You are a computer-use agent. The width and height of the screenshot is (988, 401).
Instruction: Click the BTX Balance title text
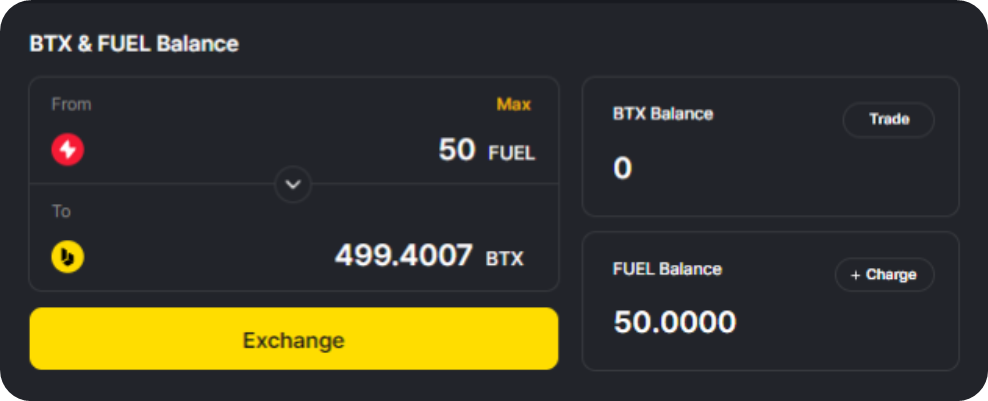tap(663, 113)
